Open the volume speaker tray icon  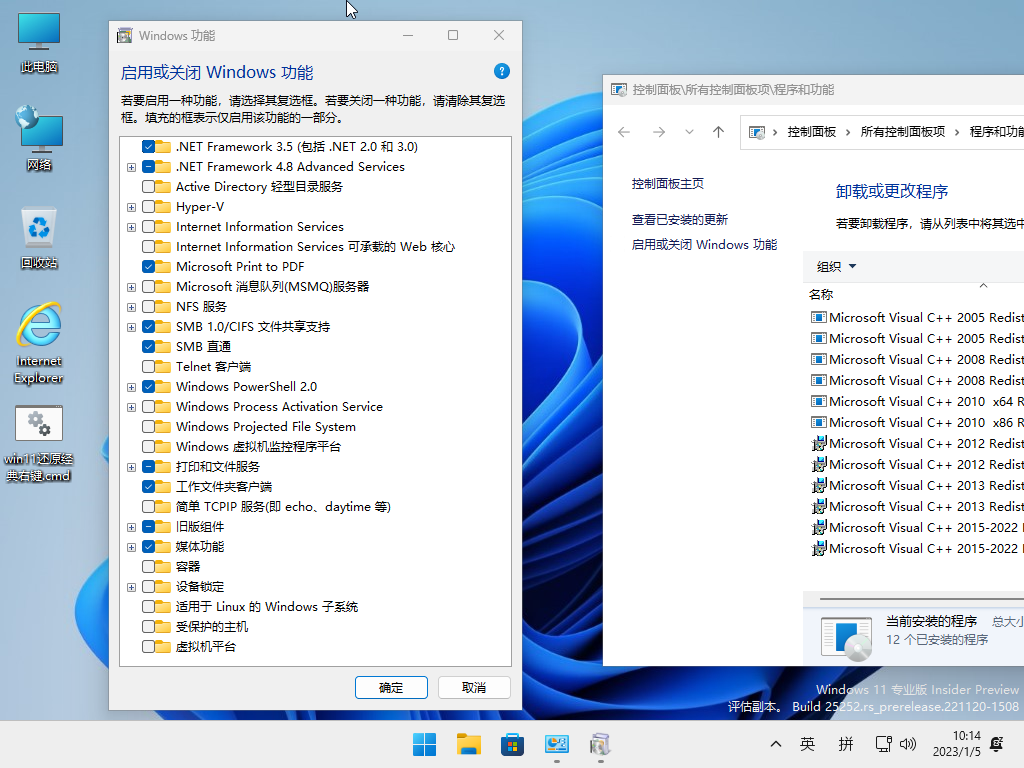click(908, 744)
